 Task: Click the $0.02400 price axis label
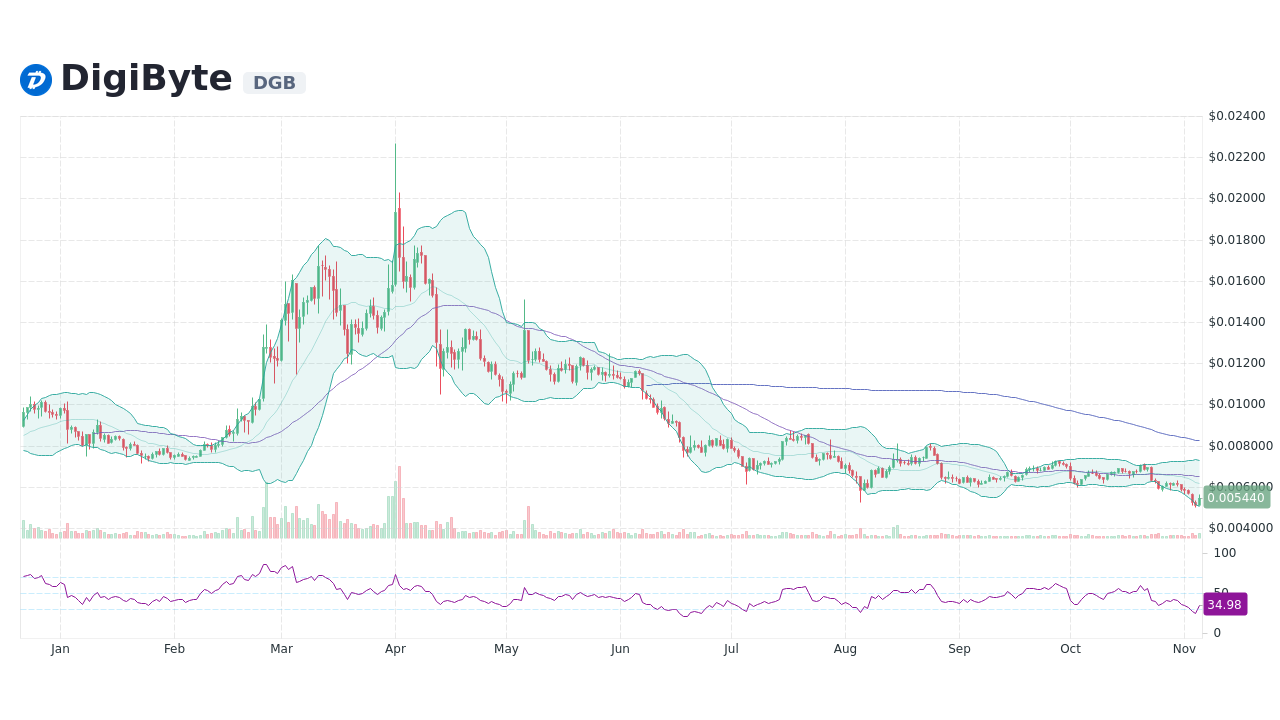(x=1237, y=116)
